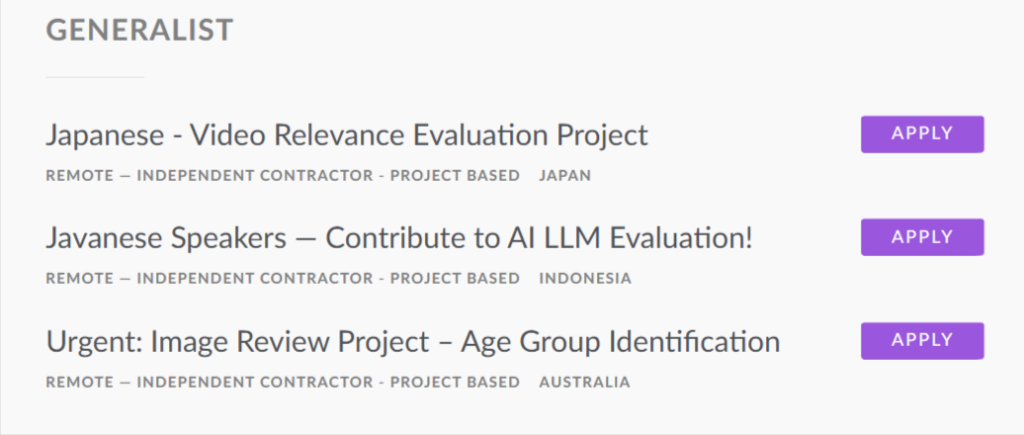The width and height of the screenshot is (1024, 435).
Task: Click REMOTE label under Image Review Project
Action: pyautogui.click(x=80, y=382)
